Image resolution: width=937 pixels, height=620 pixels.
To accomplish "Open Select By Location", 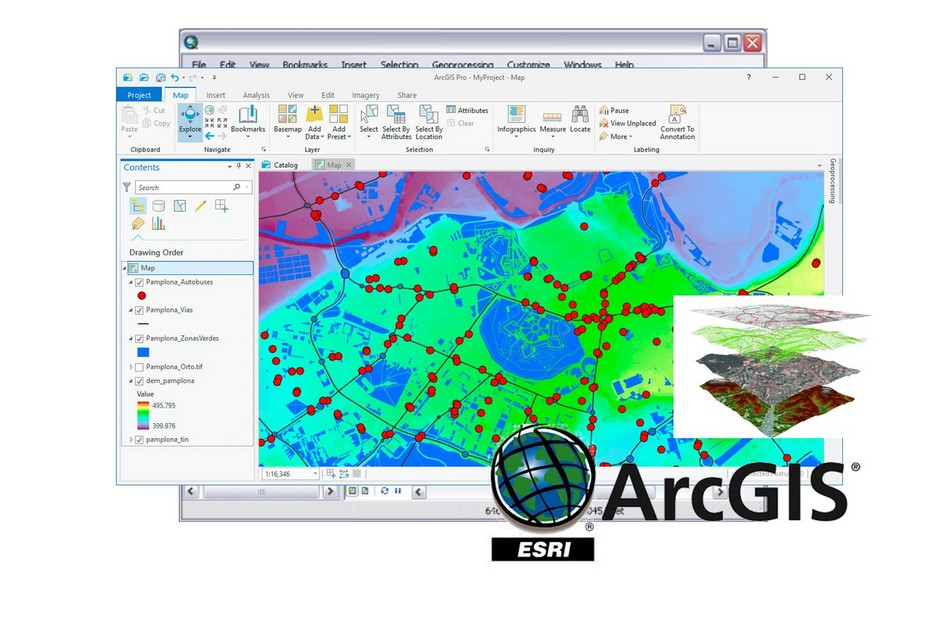I will pos(429,122).
